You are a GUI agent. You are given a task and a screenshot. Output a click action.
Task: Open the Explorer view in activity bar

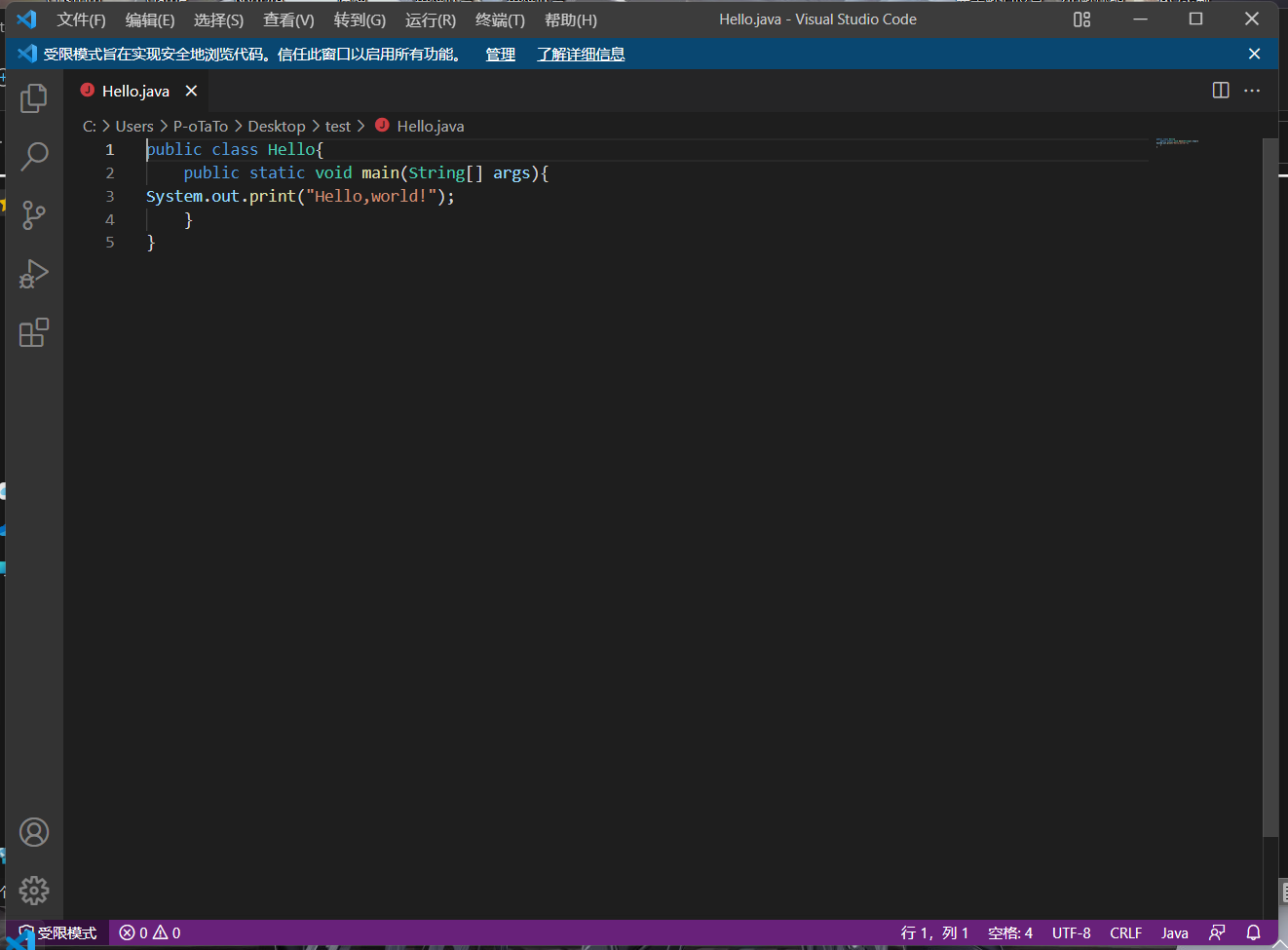coord(34,97)
